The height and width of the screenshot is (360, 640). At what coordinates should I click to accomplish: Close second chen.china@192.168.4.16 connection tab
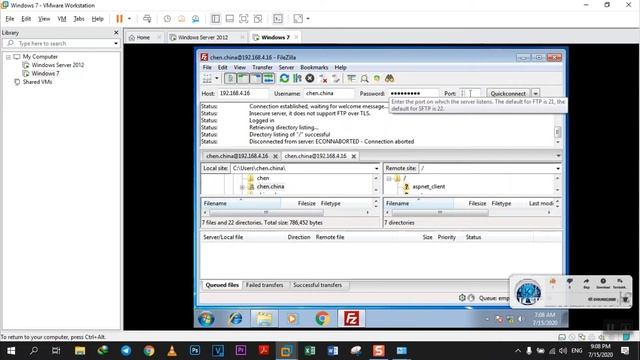click(x=354, y=156)
